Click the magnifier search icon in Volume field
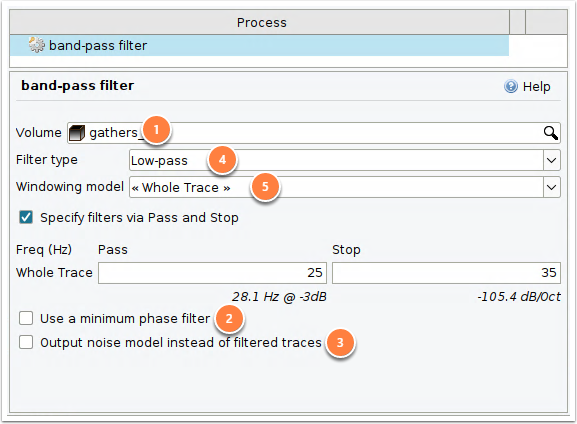The width and height of the screenshot is (577, 424). [551, 133]
